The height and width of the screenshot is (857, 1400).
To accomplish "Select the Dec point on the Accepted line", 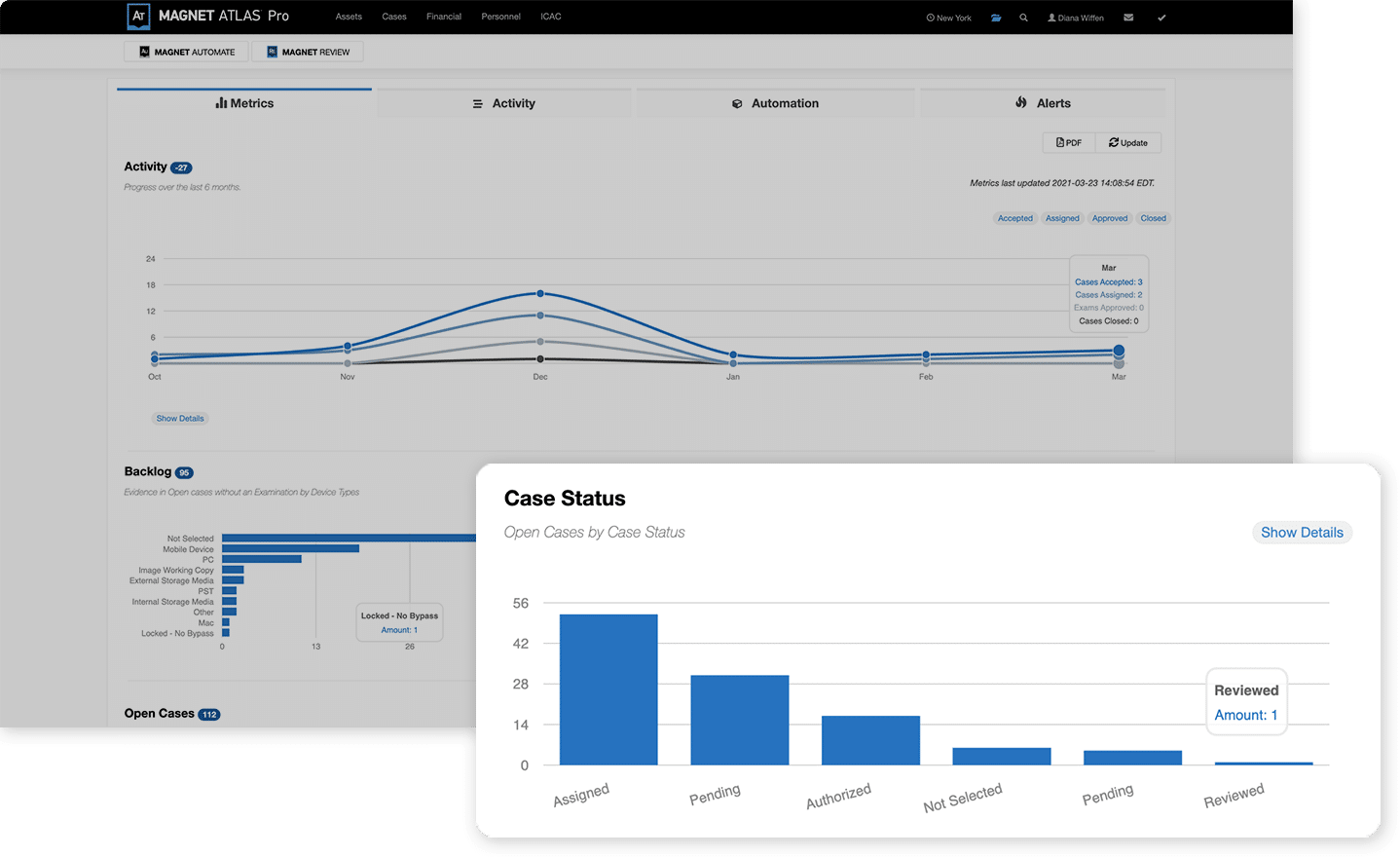I will [x=540, y=293].
